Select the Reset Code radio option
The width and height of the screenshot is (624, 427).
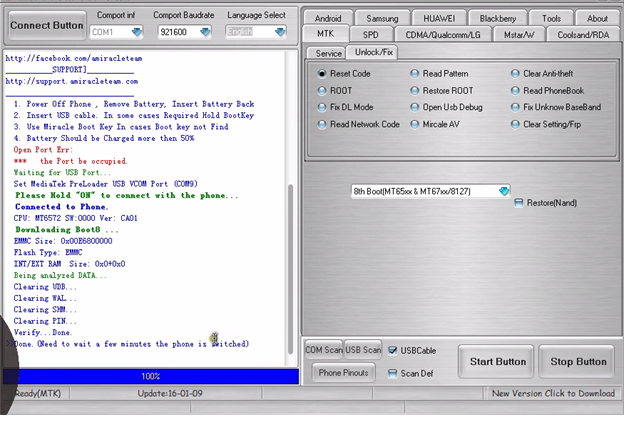click(322, 74)
